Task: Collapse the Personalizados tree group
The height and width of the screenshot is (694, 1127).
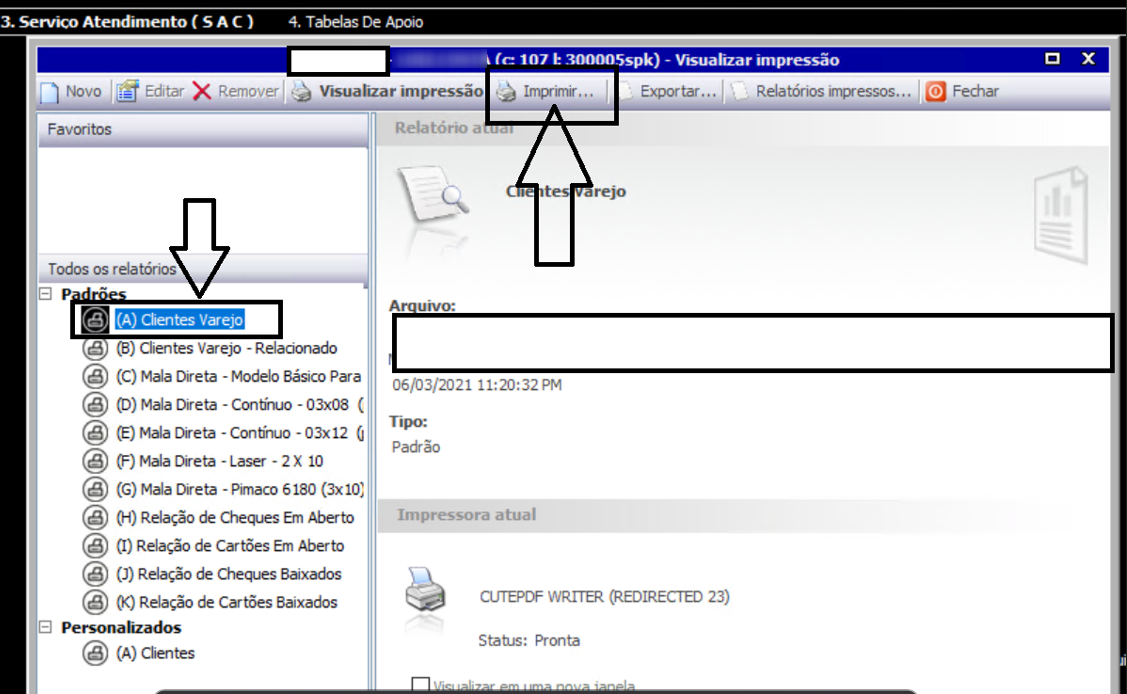Action: pos(45,626)
